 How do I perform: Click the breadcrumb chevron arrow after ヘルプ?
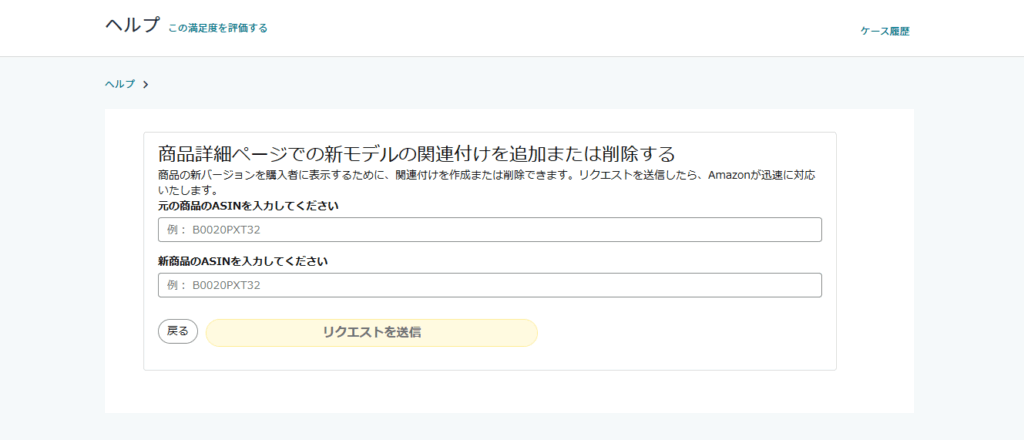tap(146, 84)
